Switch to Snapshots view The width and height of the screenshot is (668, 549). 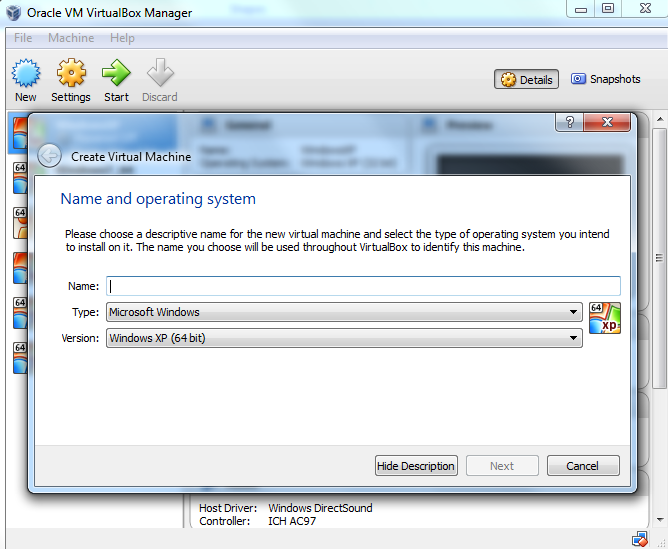tap(605, 80)
